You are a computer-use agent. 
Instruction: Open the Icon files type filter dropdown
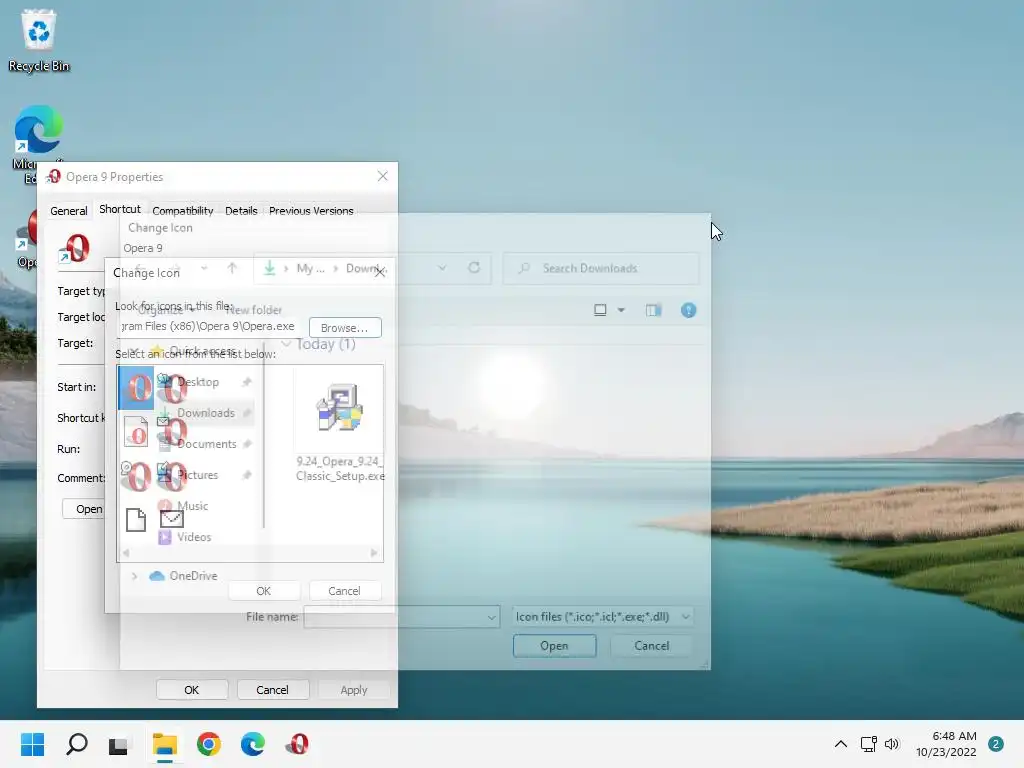pos(686,616)
